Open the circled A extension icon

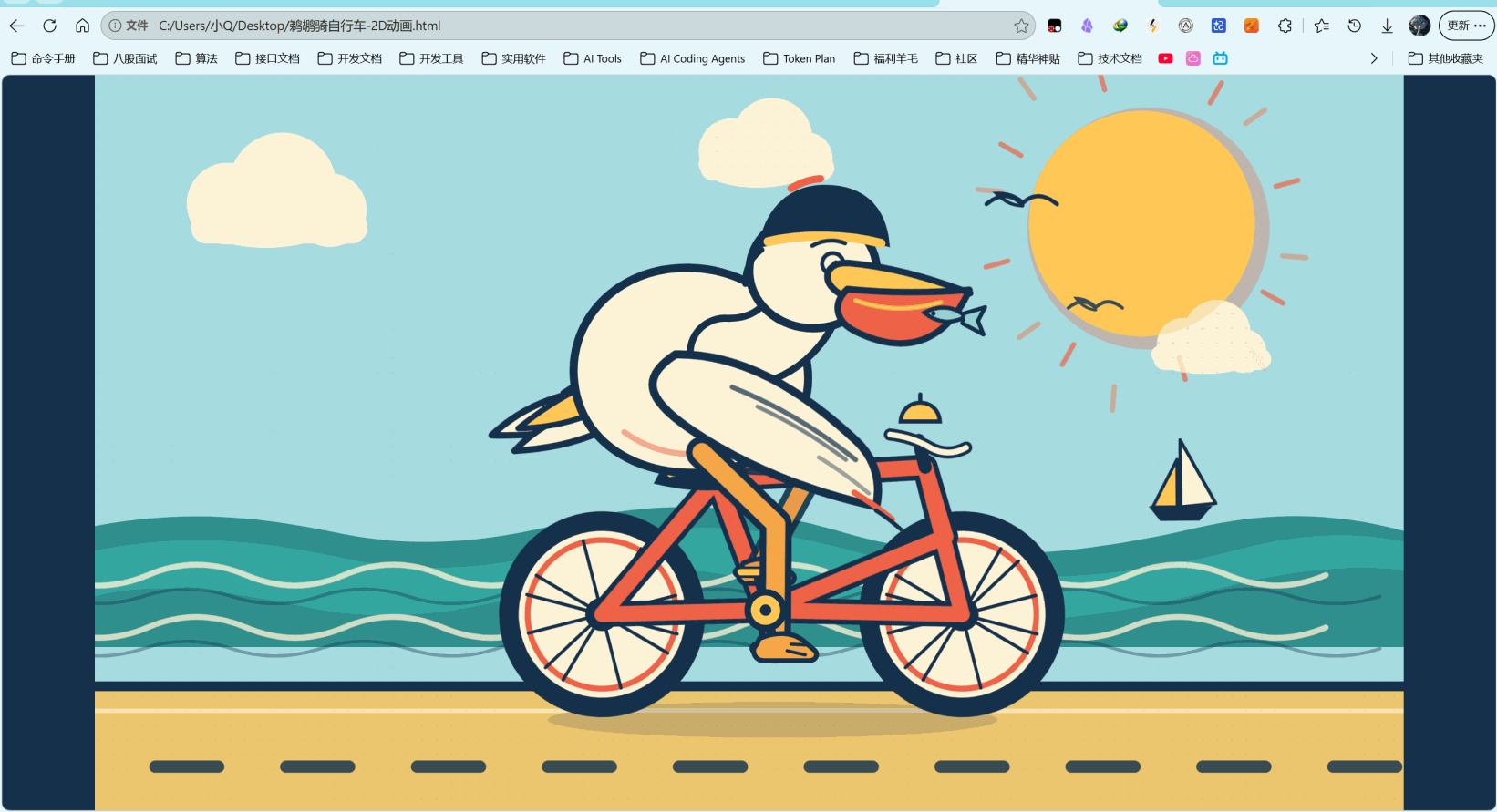point(1185,26)
